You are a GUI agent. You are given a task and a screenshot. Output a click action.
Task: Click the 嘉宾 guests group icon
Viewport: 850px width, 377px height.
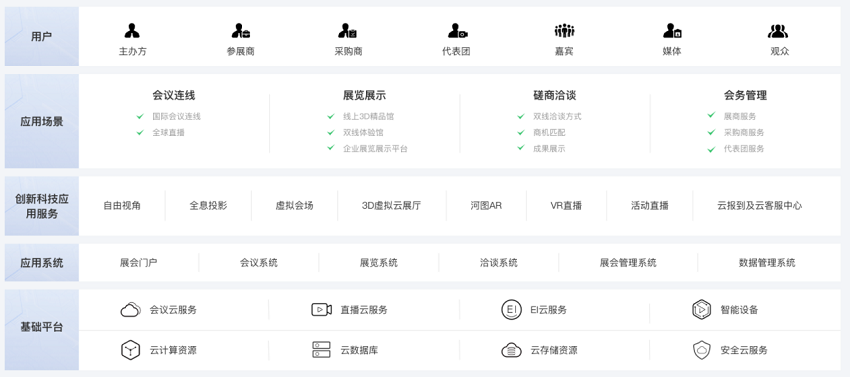(564, 31)
